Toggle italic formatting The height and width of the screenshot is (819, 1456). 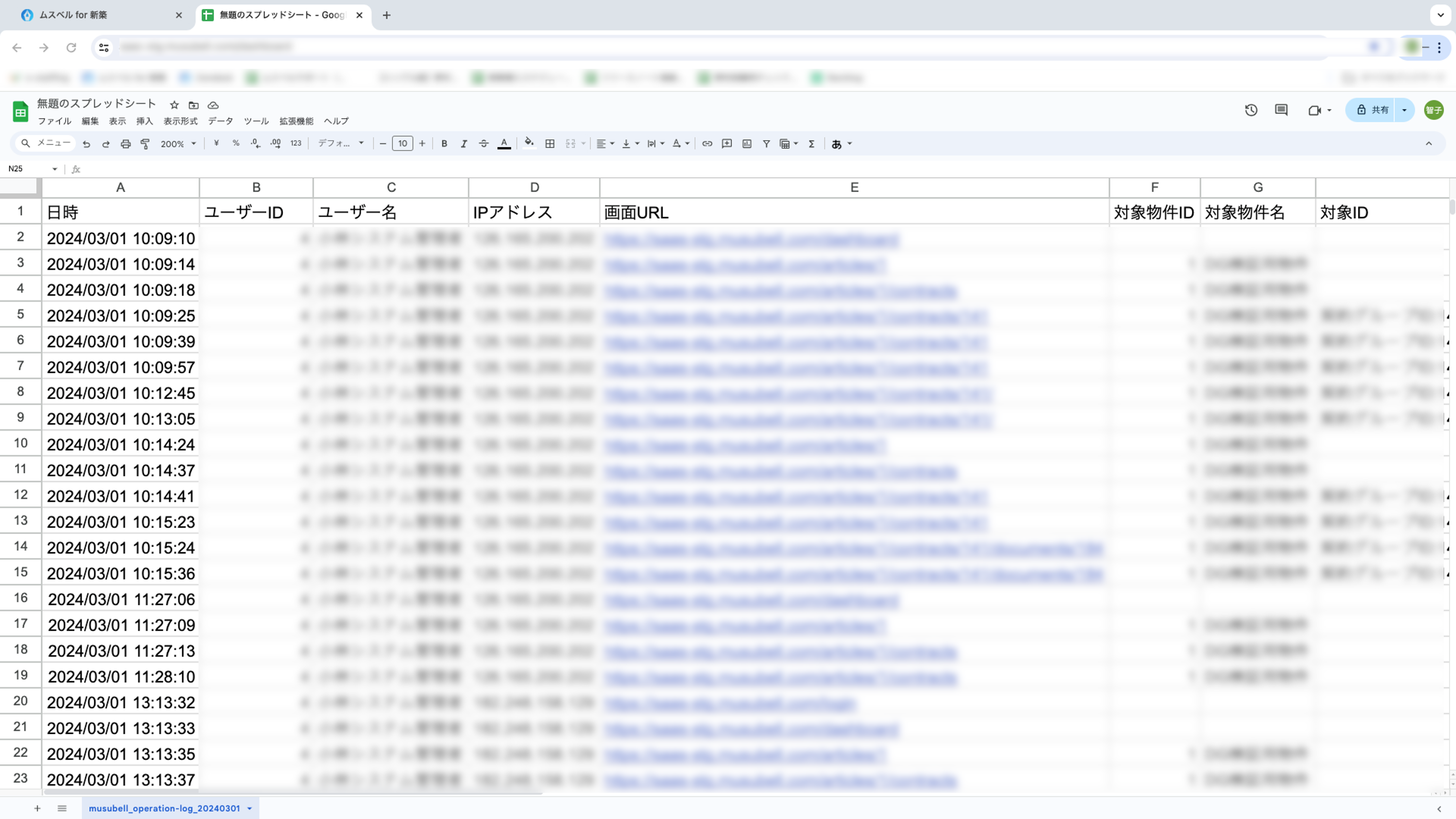[464, 144]
